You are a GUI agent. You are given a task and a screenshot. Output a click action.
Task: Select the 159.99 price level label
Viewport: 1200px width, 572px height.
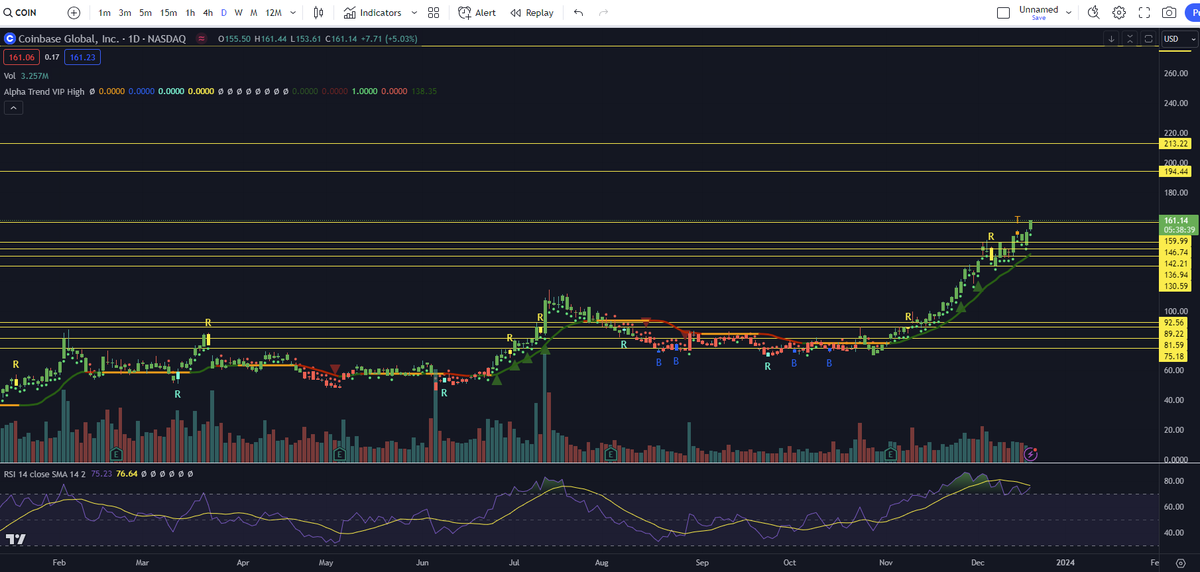tap(1176, 241)
